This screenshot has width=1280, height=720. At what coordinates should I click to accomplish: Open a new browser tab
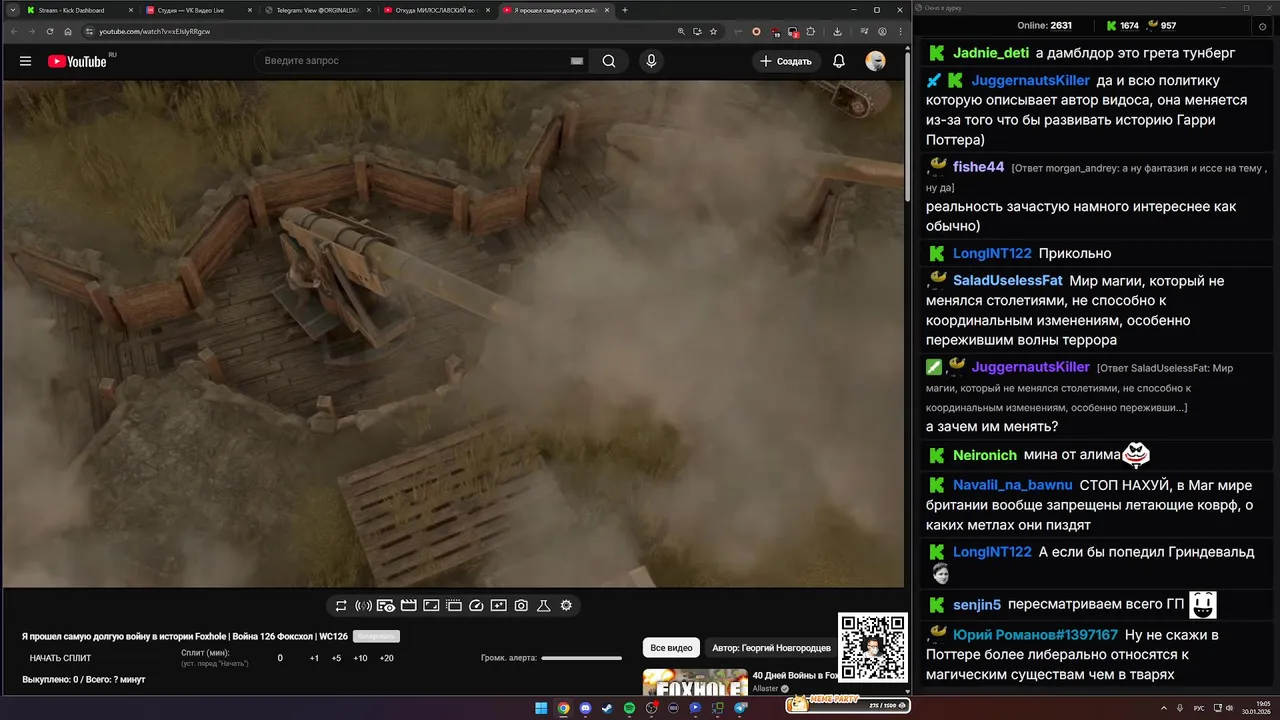pyautogui.click(x=625, y=10)
